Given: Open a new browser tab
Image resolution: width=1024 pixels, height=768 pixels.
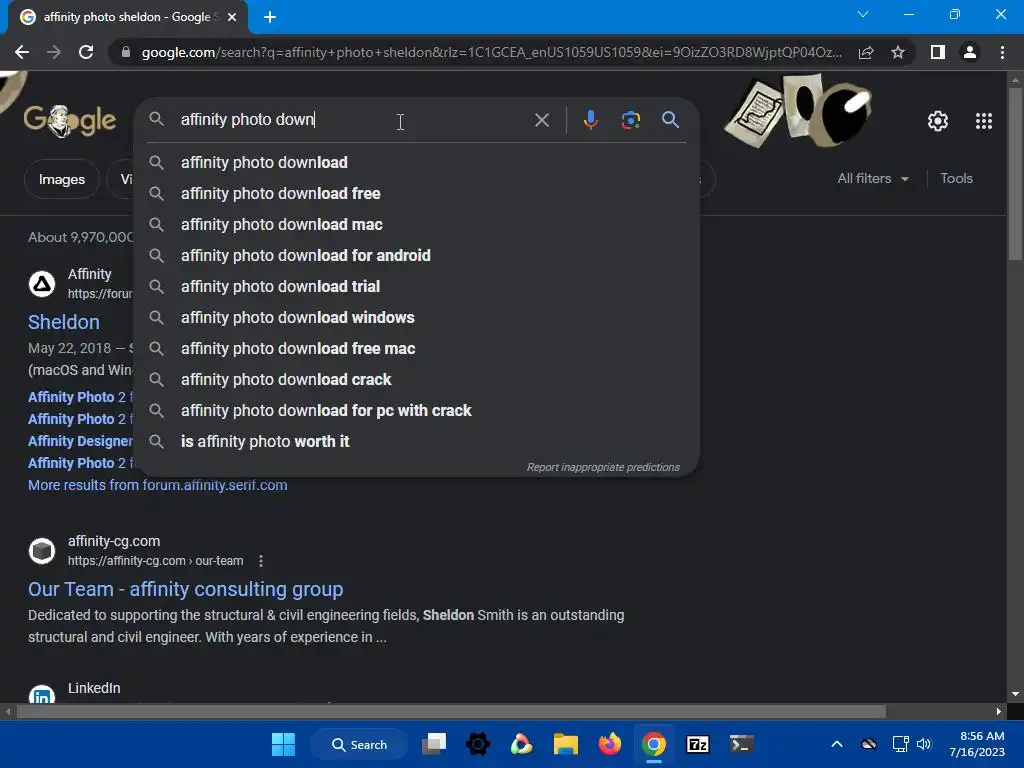Looking at the screenshot, I should [x=270, y=17].
